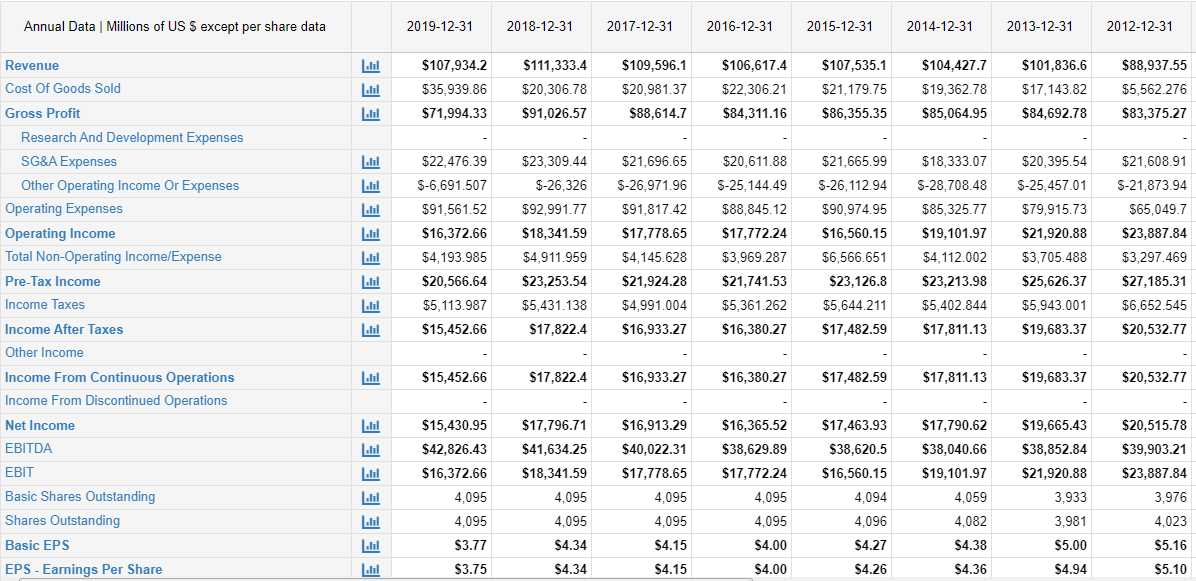
Task: Open the EPS - Earnings Per Share link
Action: [x=84, y=569]
